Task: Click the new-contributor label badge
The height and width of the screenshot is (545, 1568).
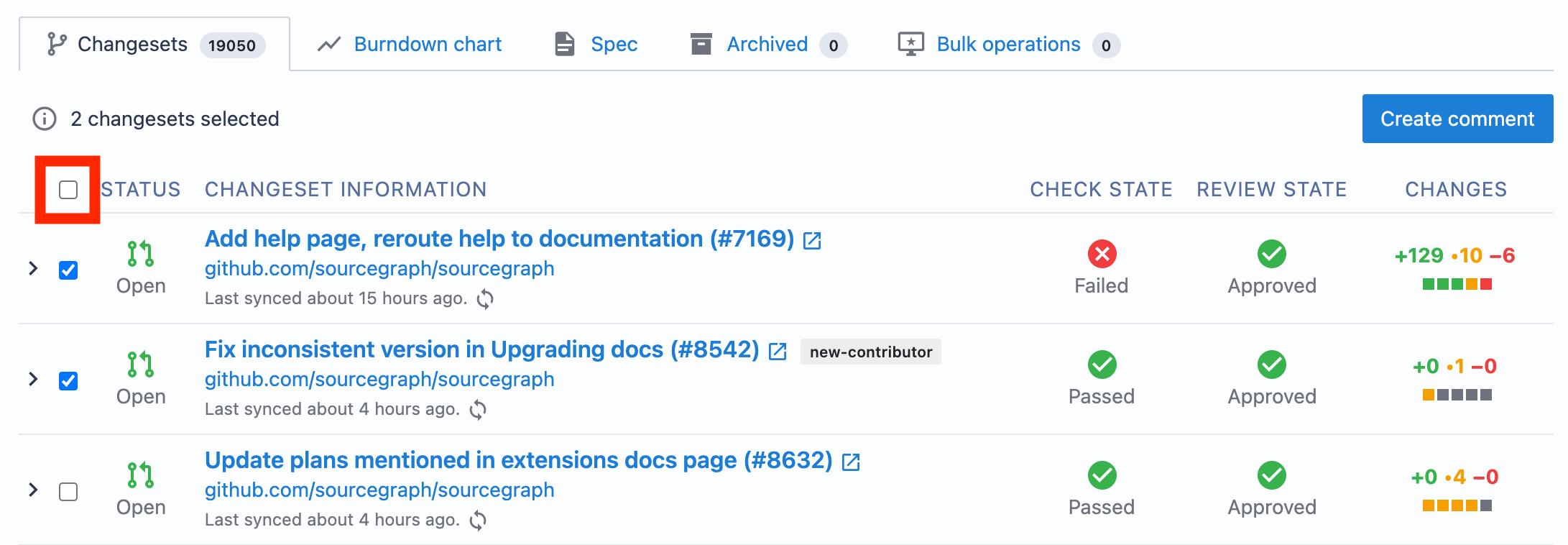Action: point(871,352)
